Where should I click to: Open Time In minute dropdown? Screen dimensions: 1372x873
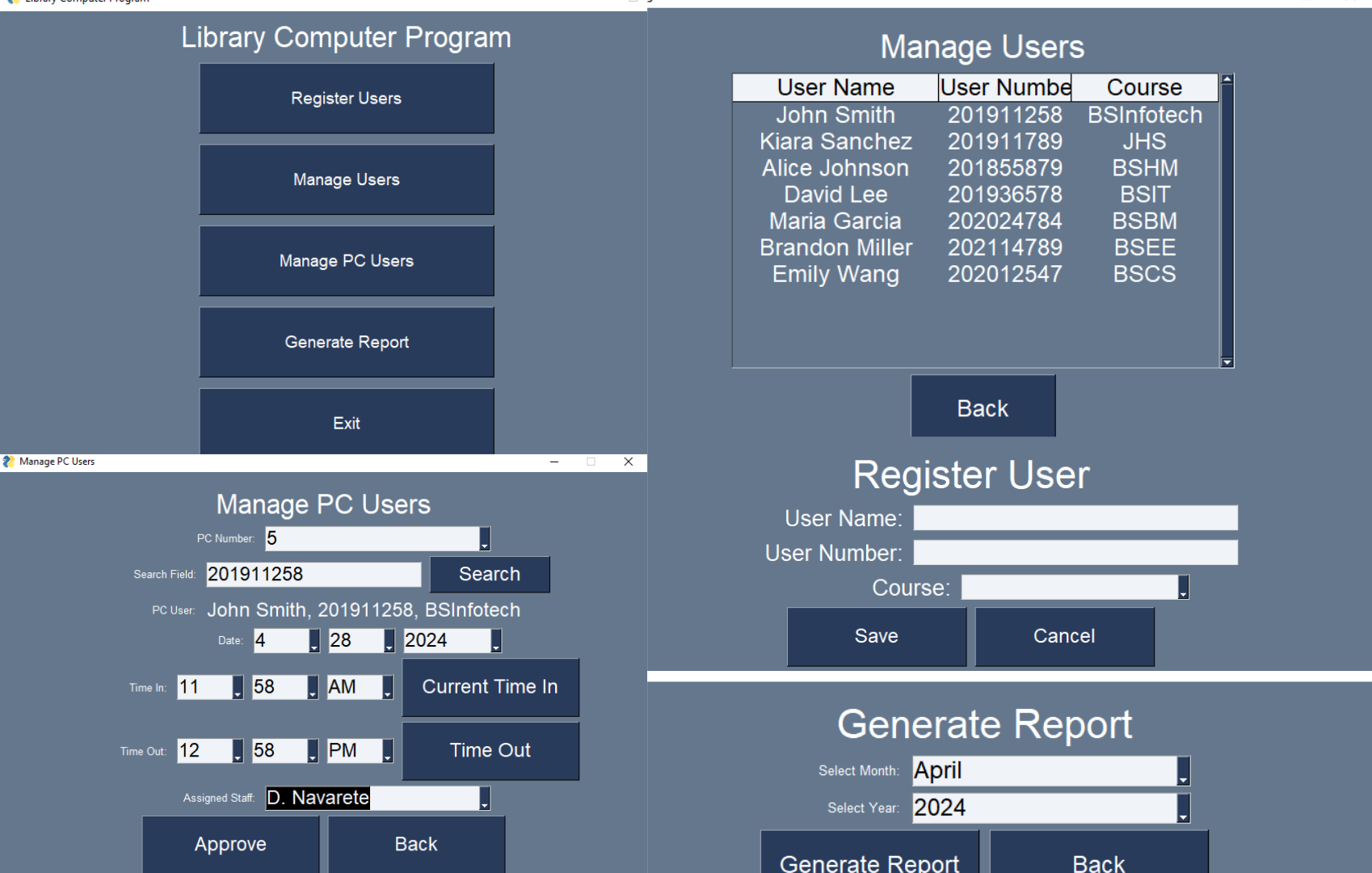click(313, 687)
